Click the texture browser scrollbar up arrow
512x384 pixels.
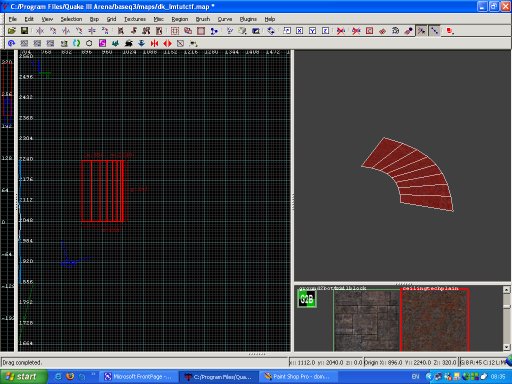click(x=506, y=290)
